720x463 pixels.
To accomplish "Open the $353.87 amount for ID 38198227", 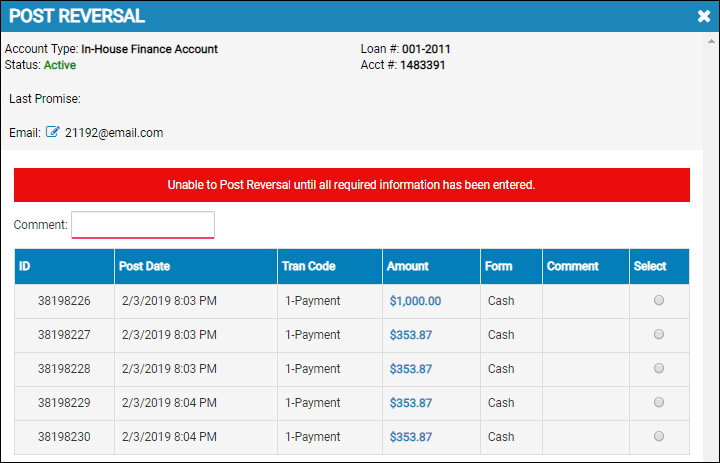I will 411,335.
